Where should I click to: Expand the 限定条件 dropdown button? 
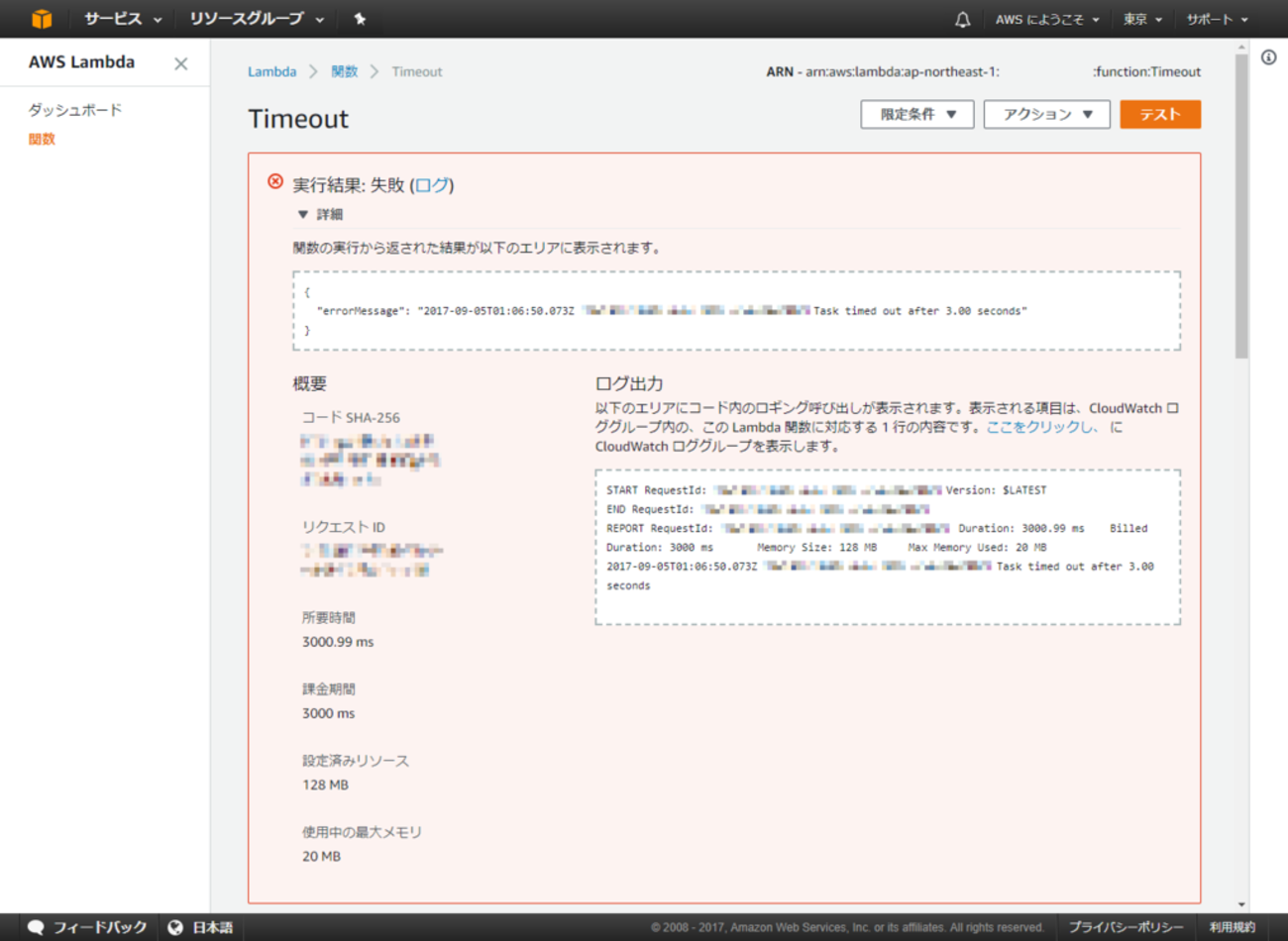coord(916,114)
